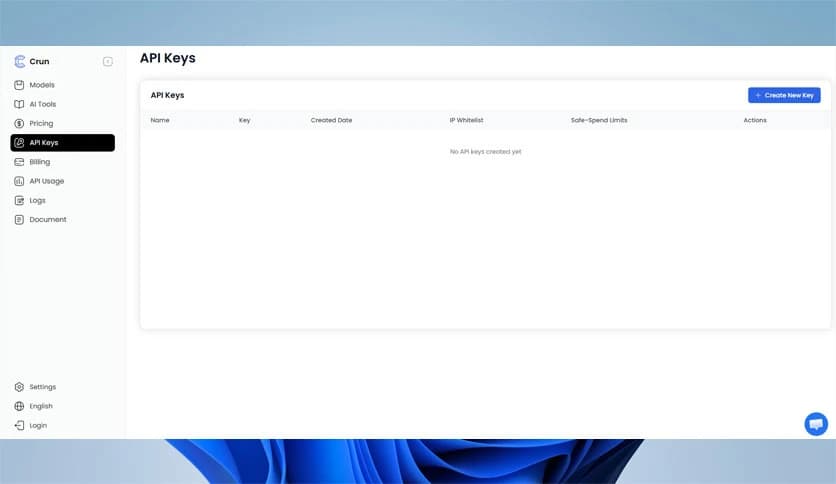This screenshot has height=484, width=836.
Task: Open the Billing page
Action: (x=39, y=162)
